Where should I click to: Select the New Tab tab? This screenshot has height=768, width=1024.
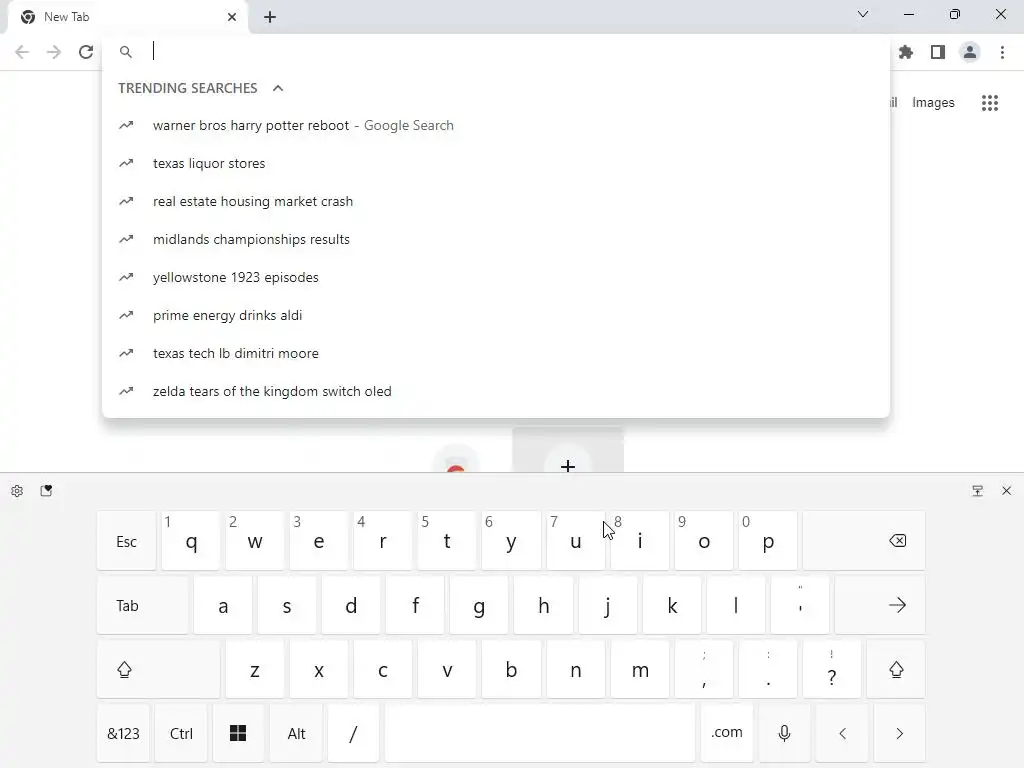128,17
